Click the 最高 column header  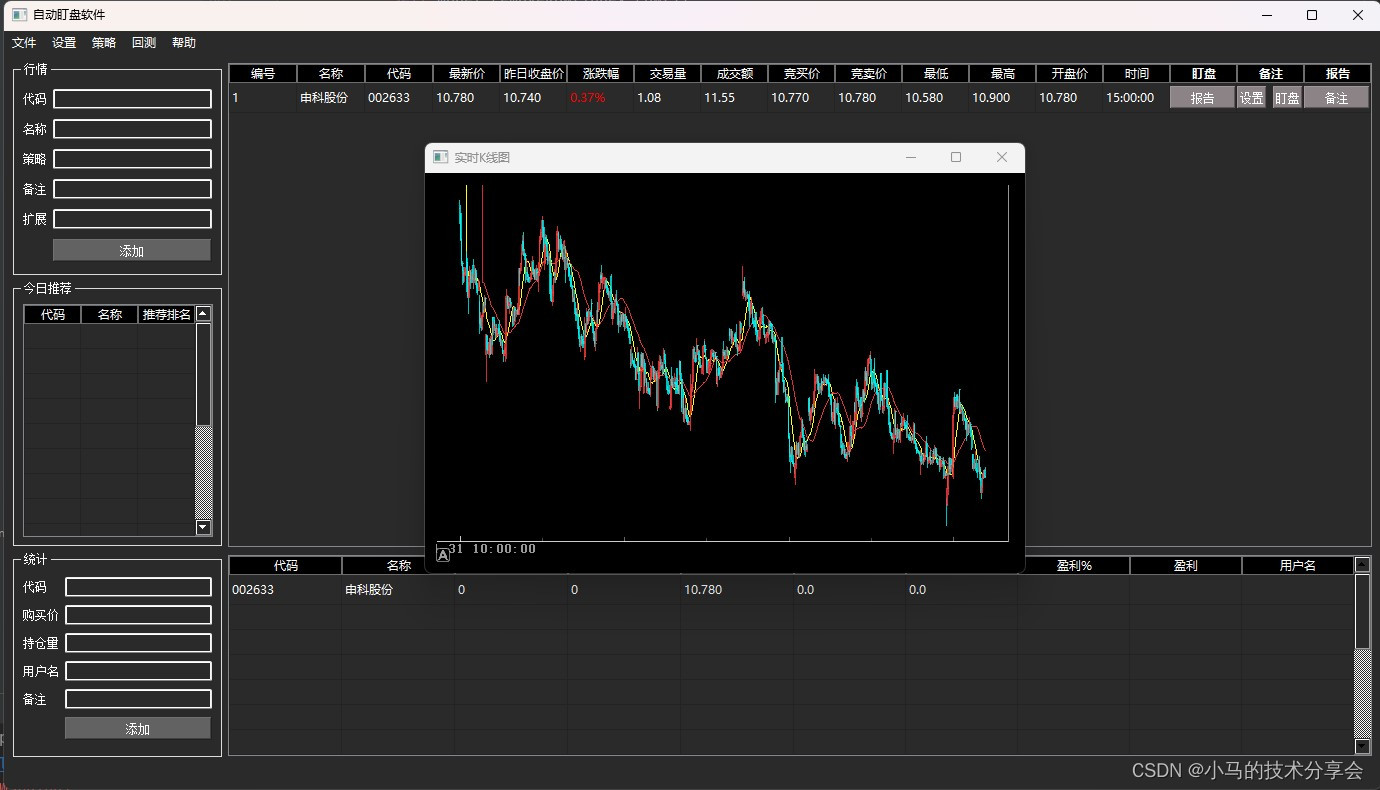pos(1003,73)
